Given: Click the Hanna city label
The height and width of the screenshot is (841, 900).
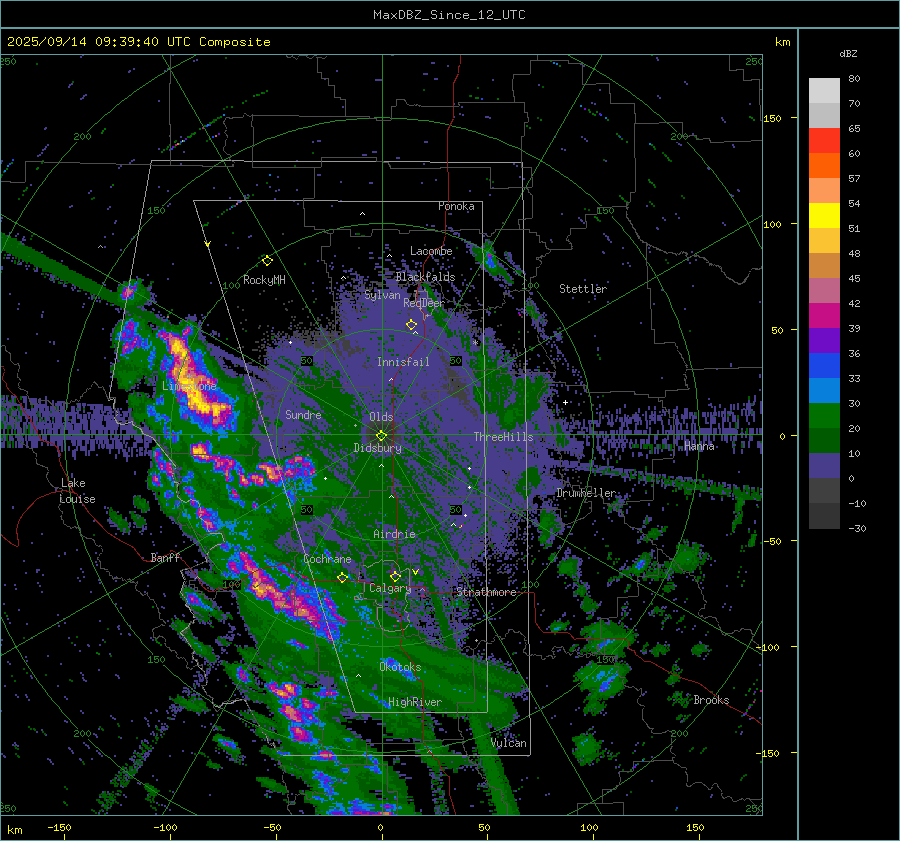Looking at the screenshot, I should [699, 446].
